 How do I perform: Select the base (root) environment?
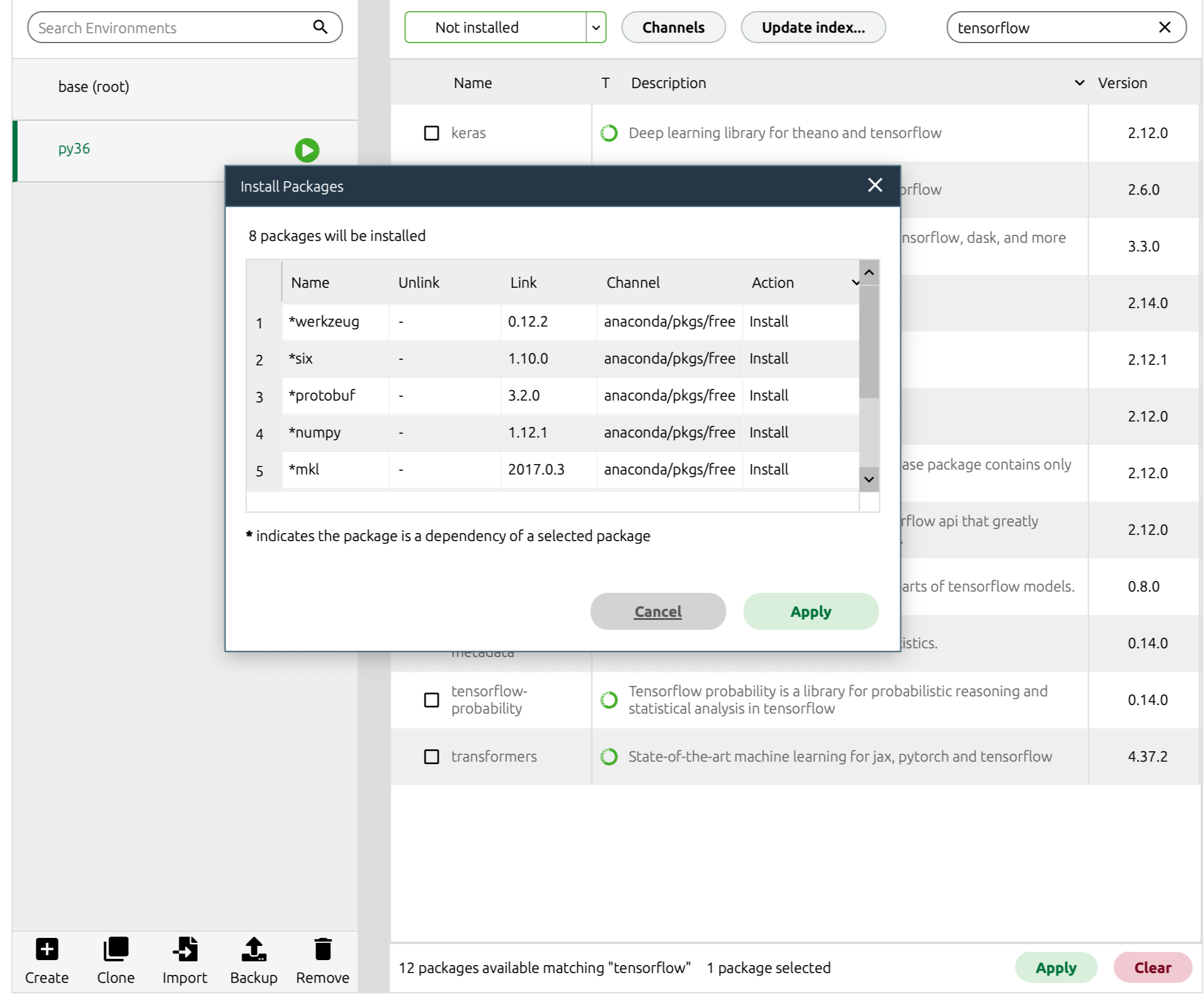pos(94,87)
